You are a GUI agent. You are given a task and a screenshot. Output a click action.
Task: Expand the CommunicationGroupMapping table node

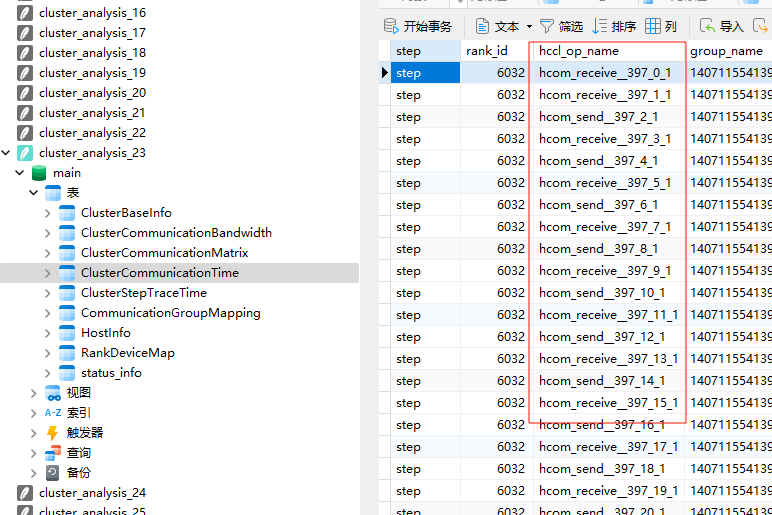[x=47, y=313]
